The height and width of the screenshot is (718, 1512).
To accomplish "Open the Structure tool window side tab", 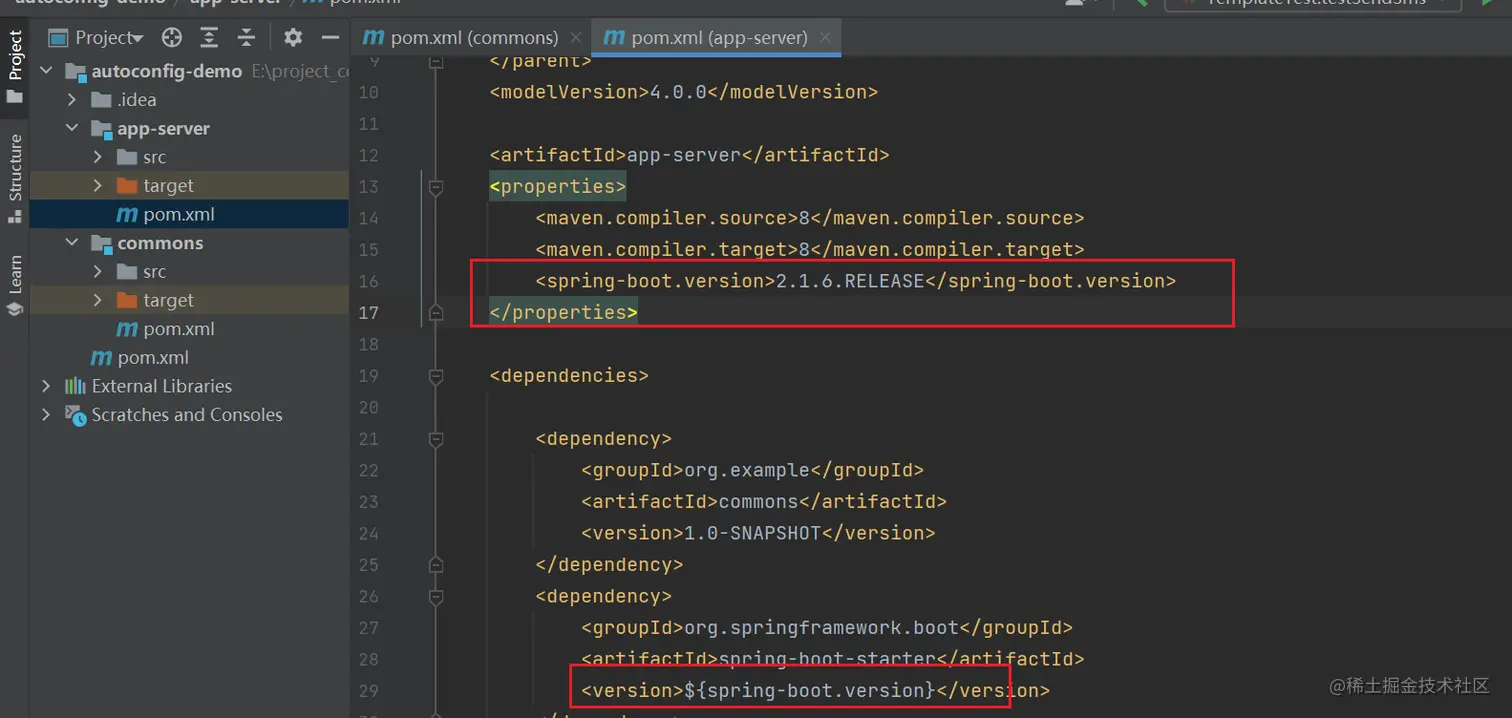I will [x=15, y=178].
